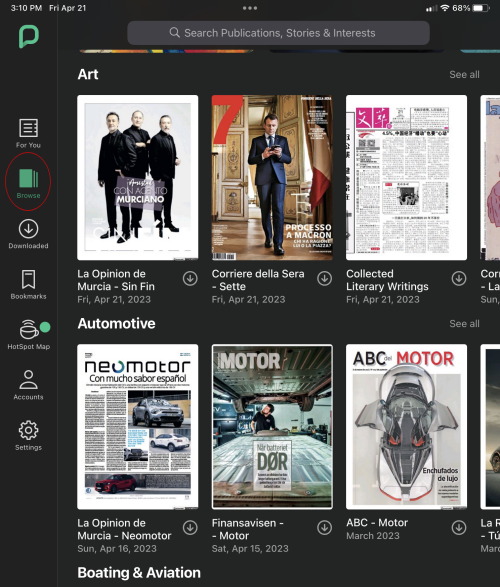
Task: Tap the 3:10 PM clock
Action: pos(26,8)
